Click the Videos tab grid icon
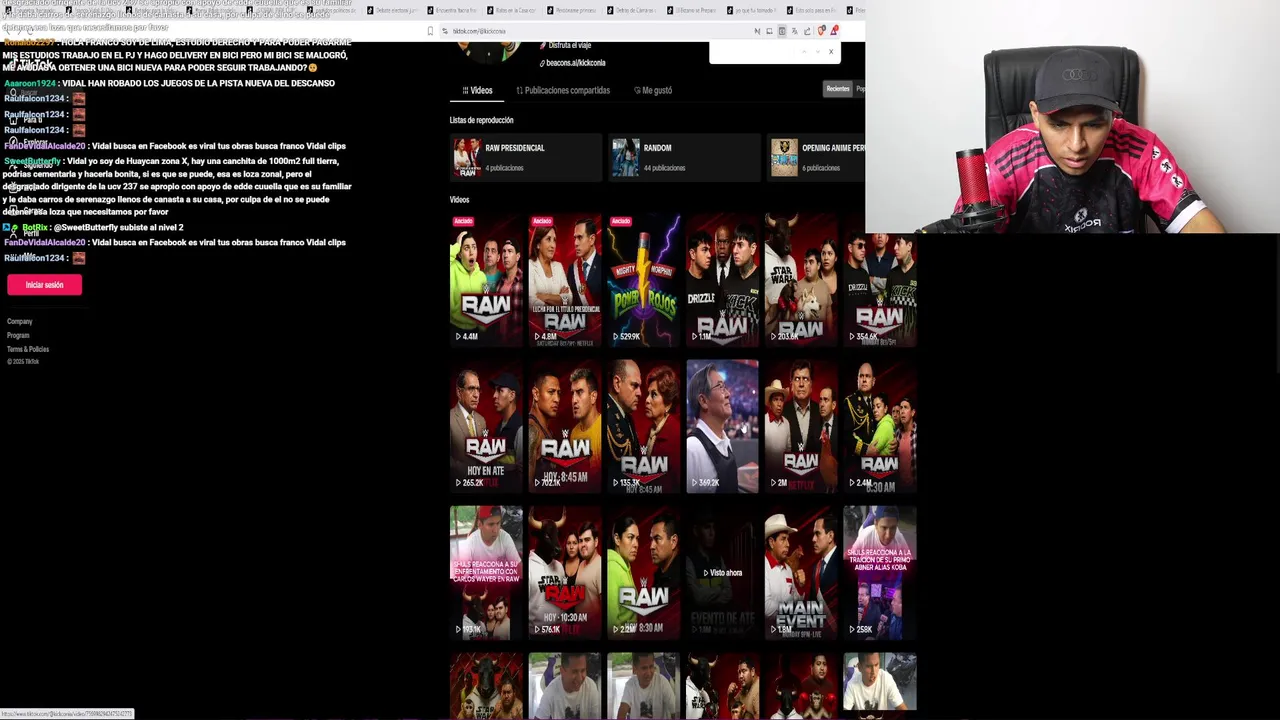Viewport: 1280px width, 720px height. [465, 90]
